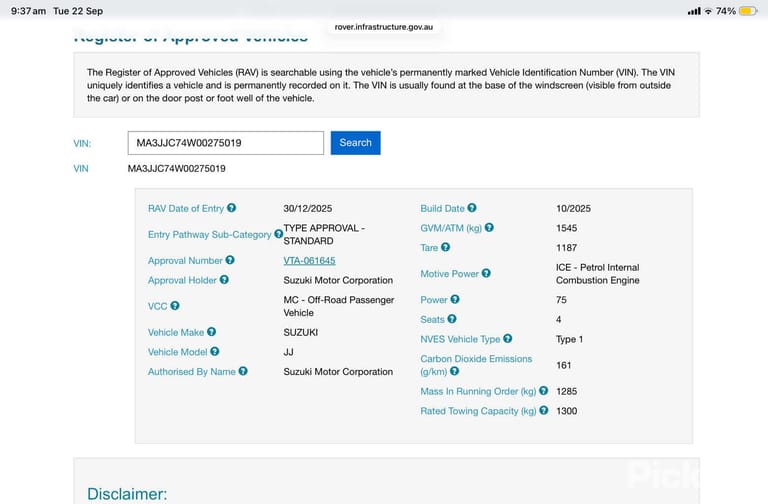Tap the cellular signal bars icon
768x504 pixels.
[x=694, y=11]
